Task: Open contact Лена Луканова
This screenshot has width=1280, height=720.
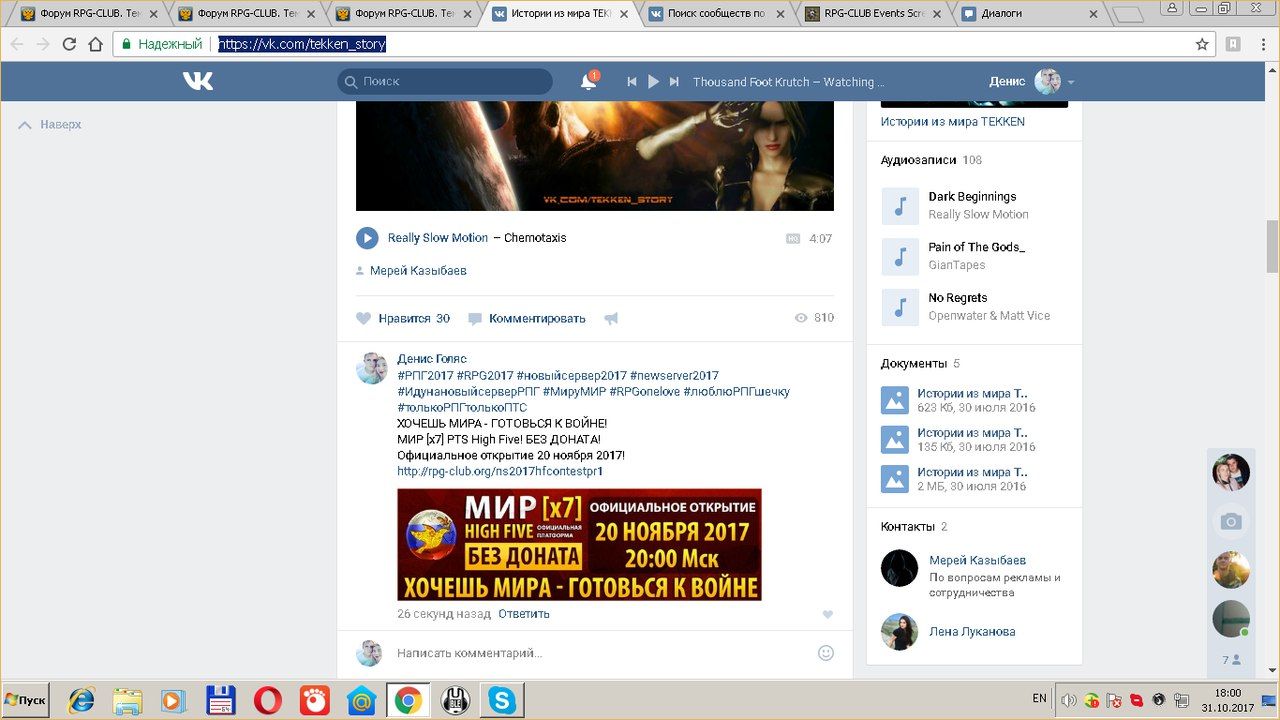Action: pyautogui.click(x=972, y=631)
